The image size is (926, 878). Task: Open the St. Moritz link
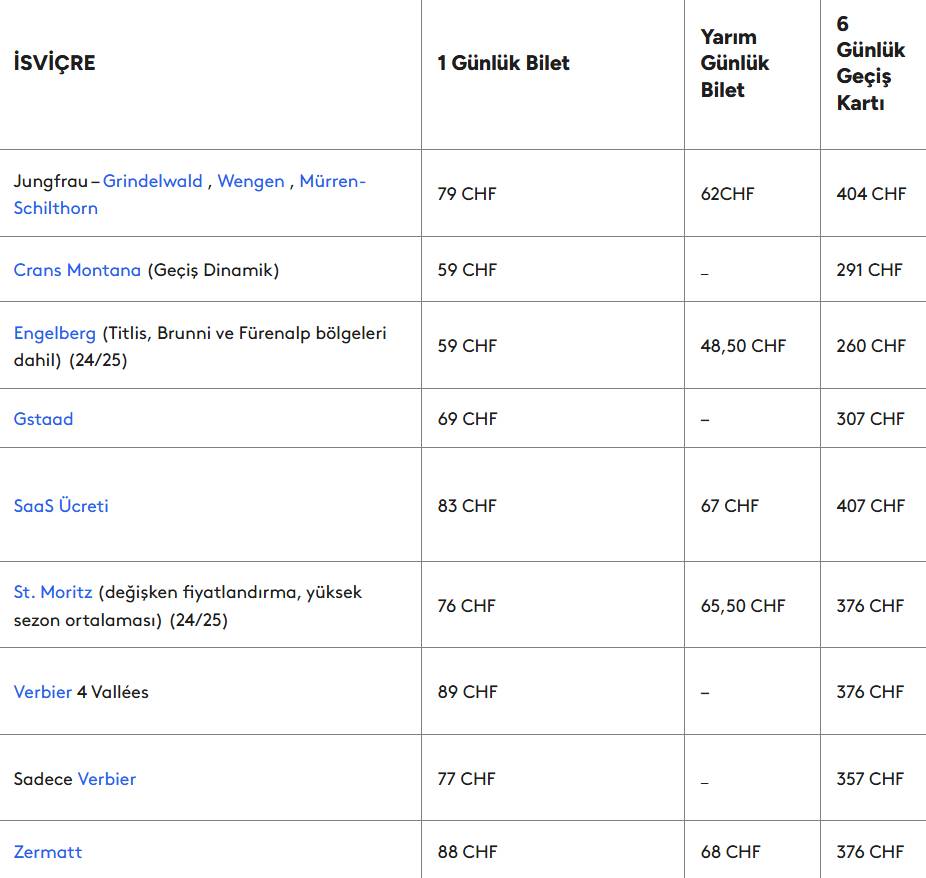52,592
